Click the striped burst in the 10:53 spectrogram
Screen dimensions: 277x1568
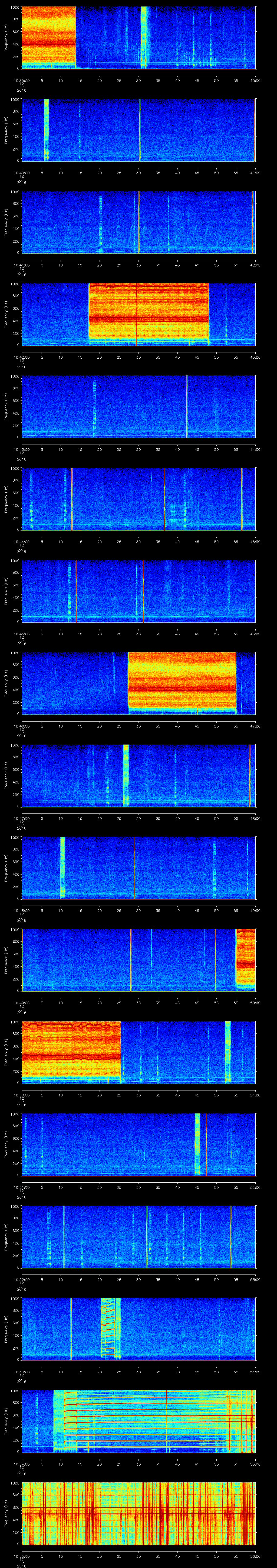[111, 1328]
